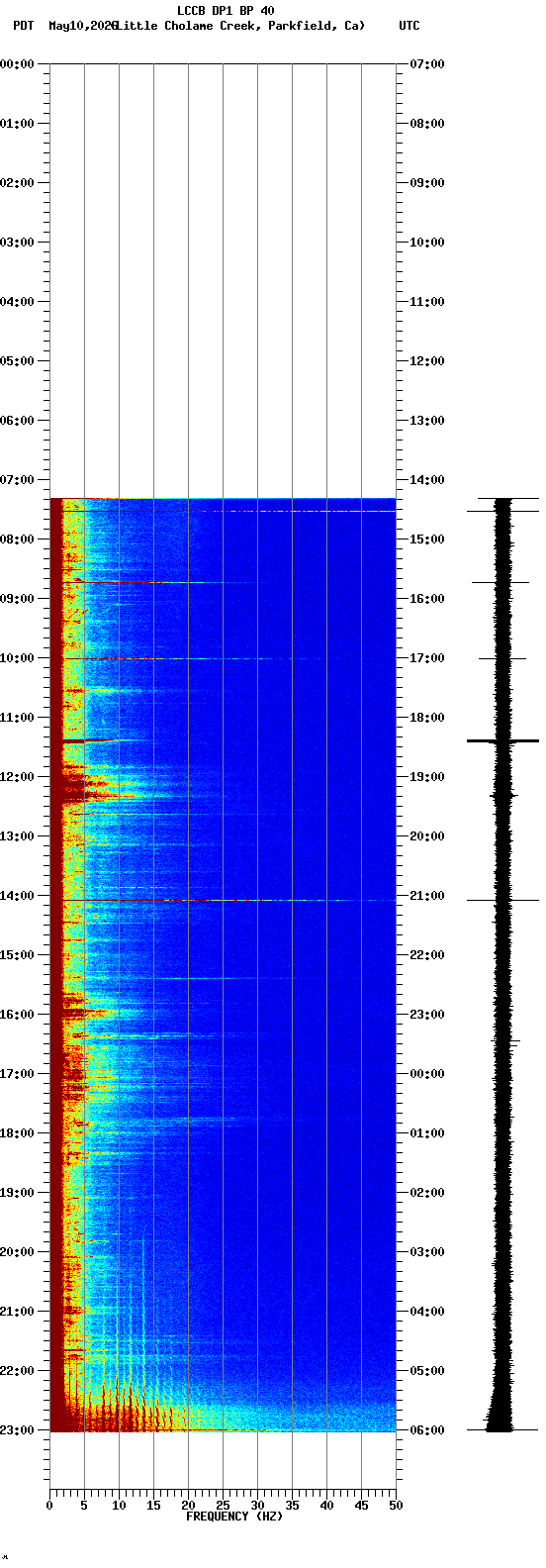Viewport: 546px width, 1568px height.
Task: Select the 07:00 label on the PDT axis
Action: 17,480
